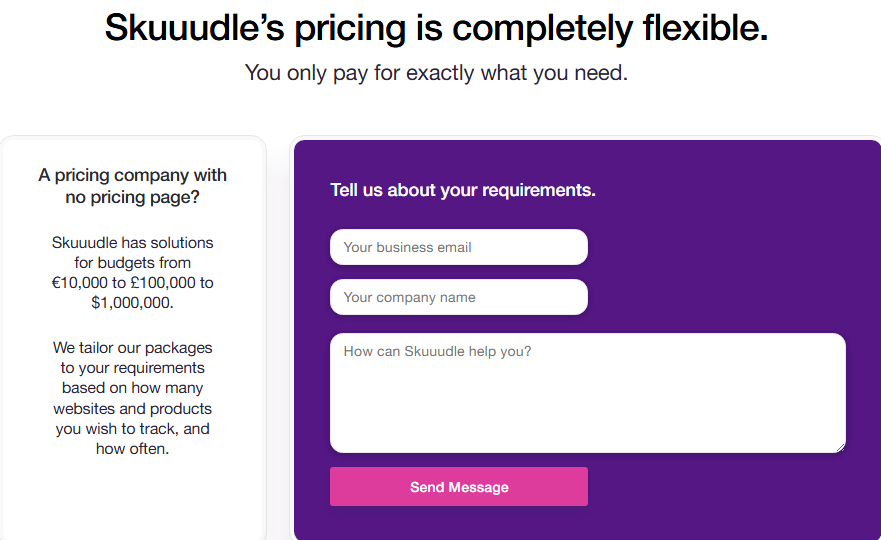The image size is (881, 540).
Task: Click the 'You only pay for exactly what you need.' subtitle
Action: pos(436,73)
